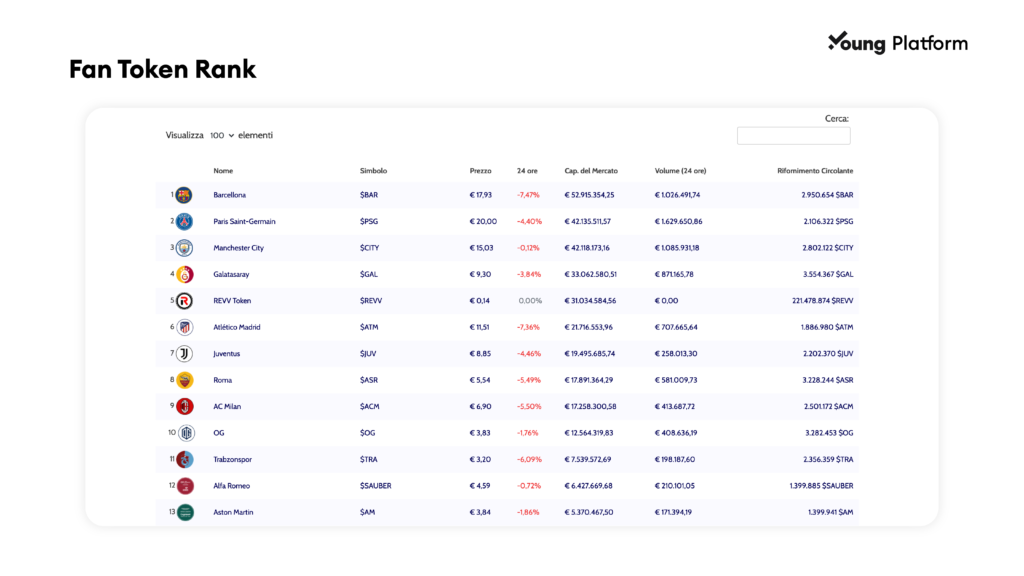Screen dimensions: 1024x576
Task: Click the $PSG symbol cell
Action: pos(369,221)
